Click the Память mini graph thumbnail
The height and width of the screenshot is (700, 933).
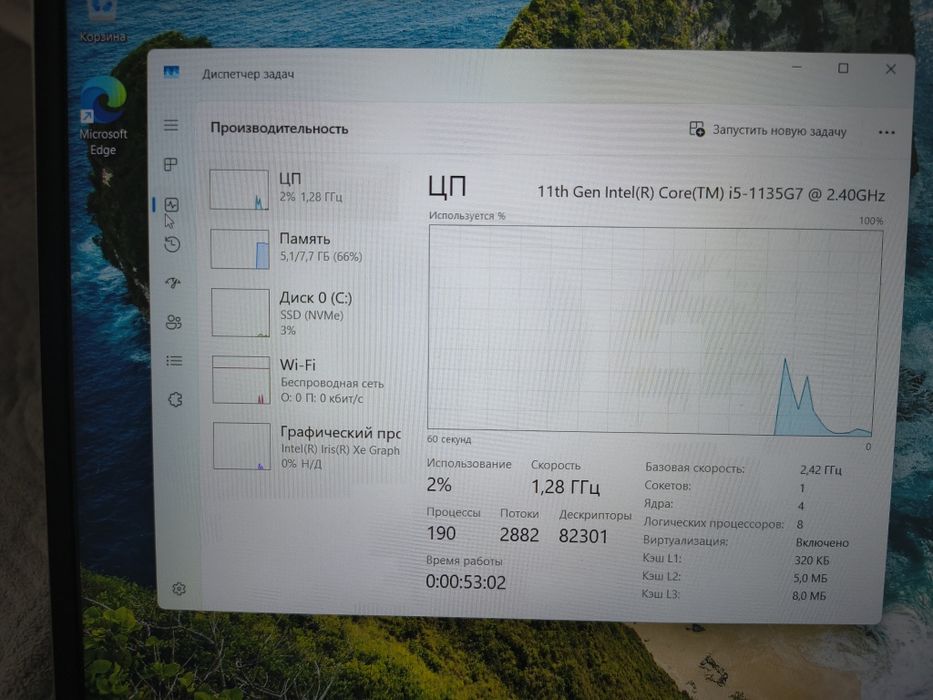240,249
